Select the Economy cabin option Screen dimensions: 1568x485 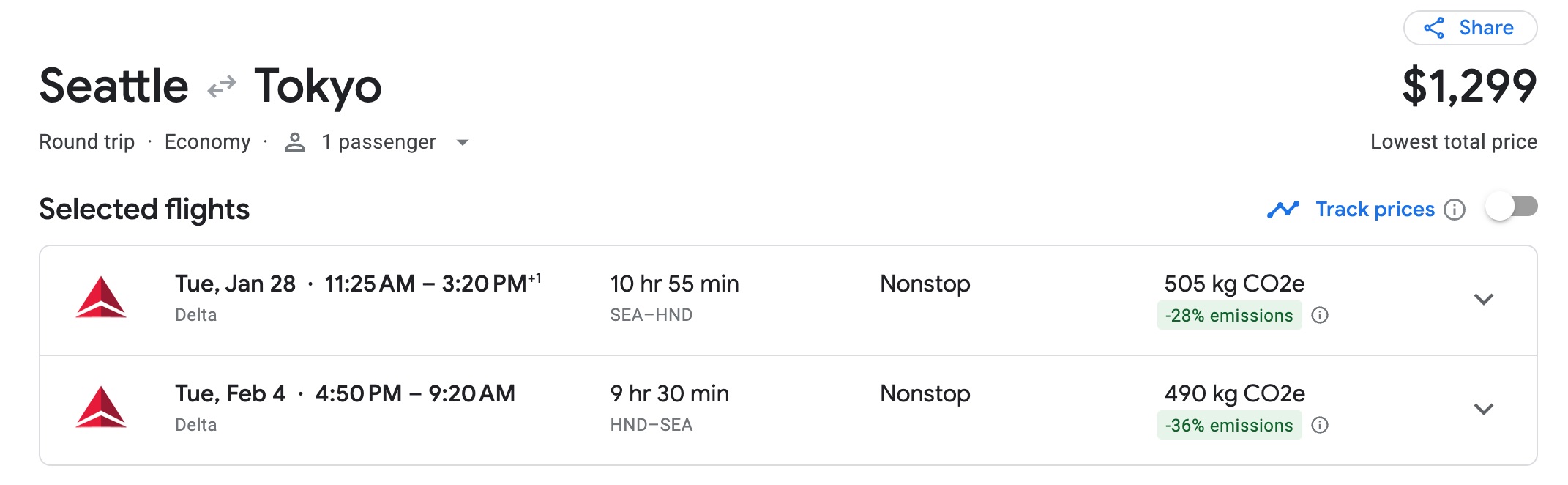pyautogui.click(x=209, y=141)
